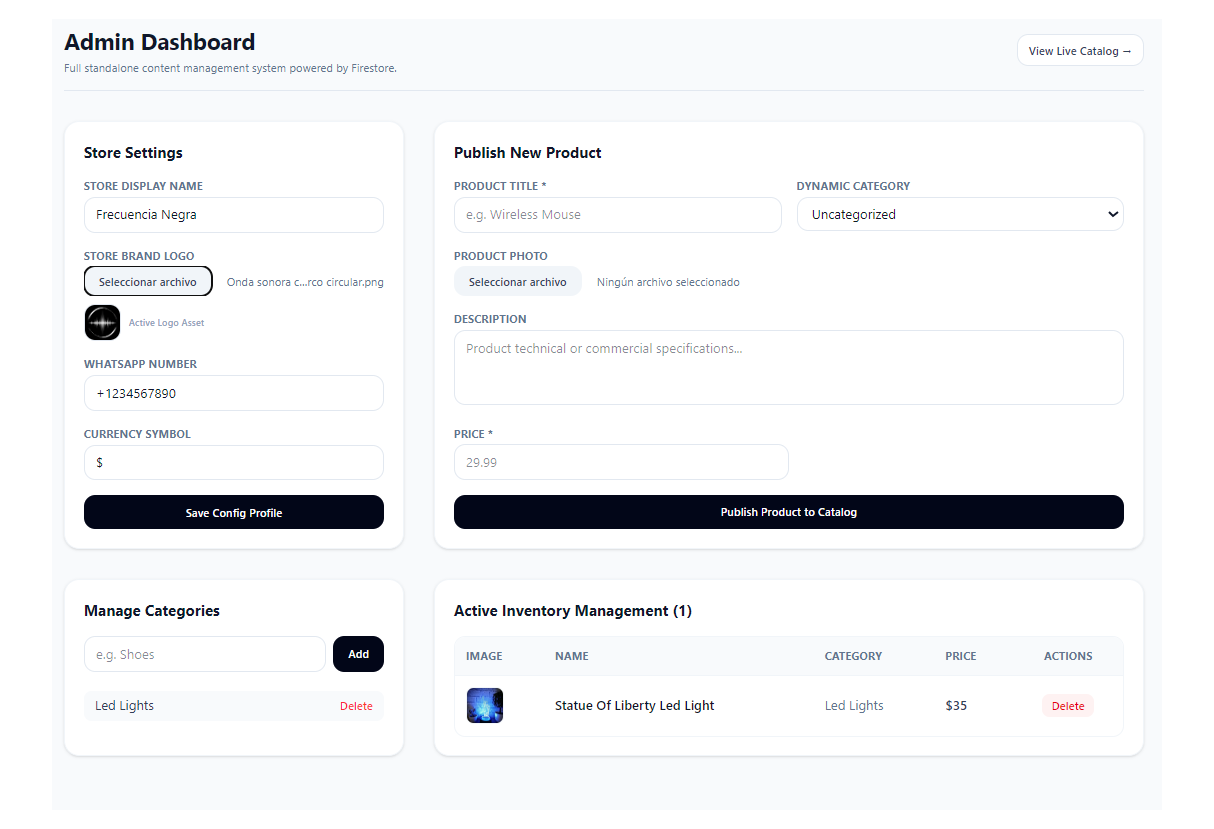
Task: Click the Product Title field
Action: click(x=617, y=215)
